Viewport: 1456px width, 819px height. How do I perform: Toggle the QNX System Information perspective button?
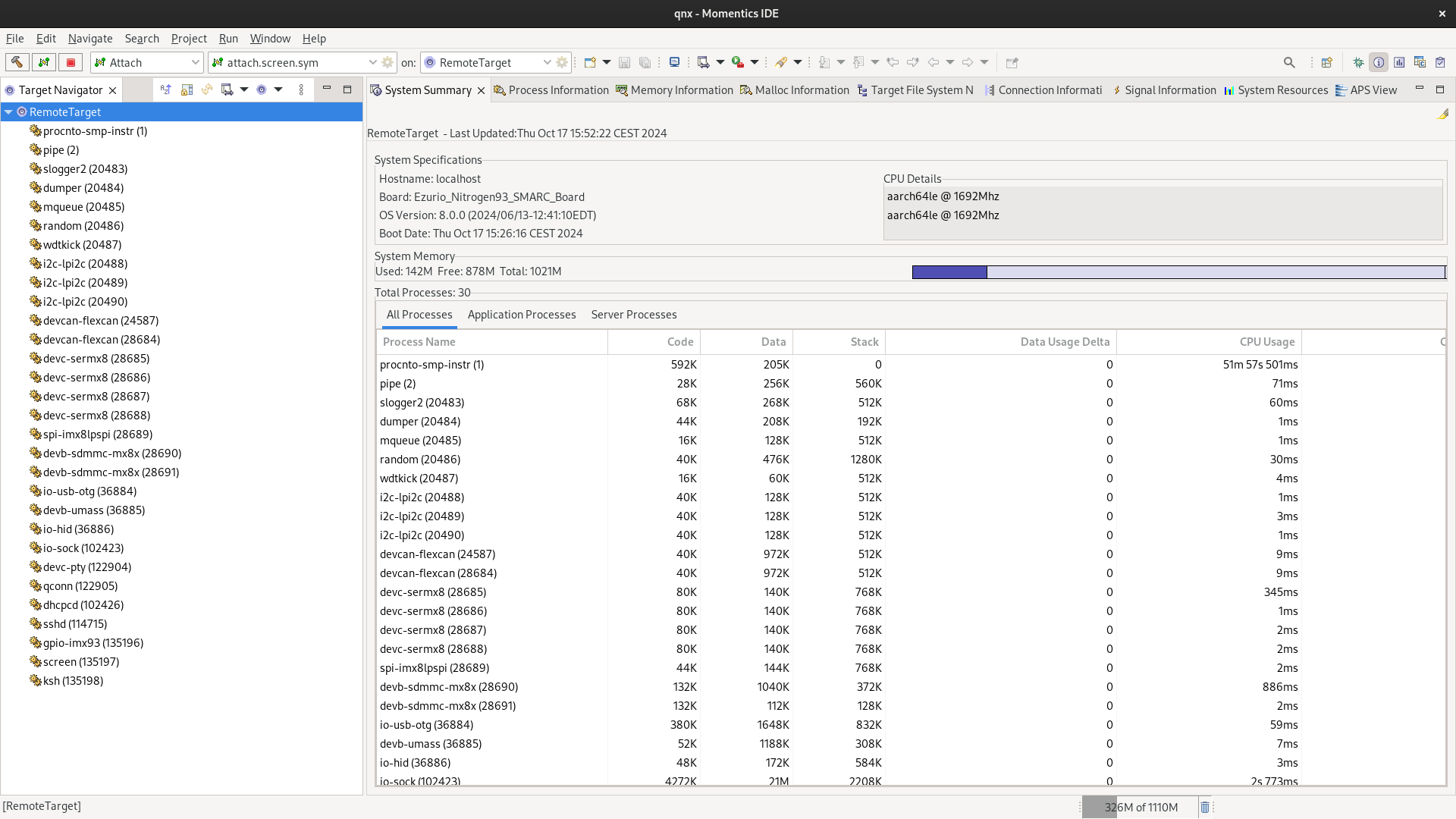tap(1379, 62)
